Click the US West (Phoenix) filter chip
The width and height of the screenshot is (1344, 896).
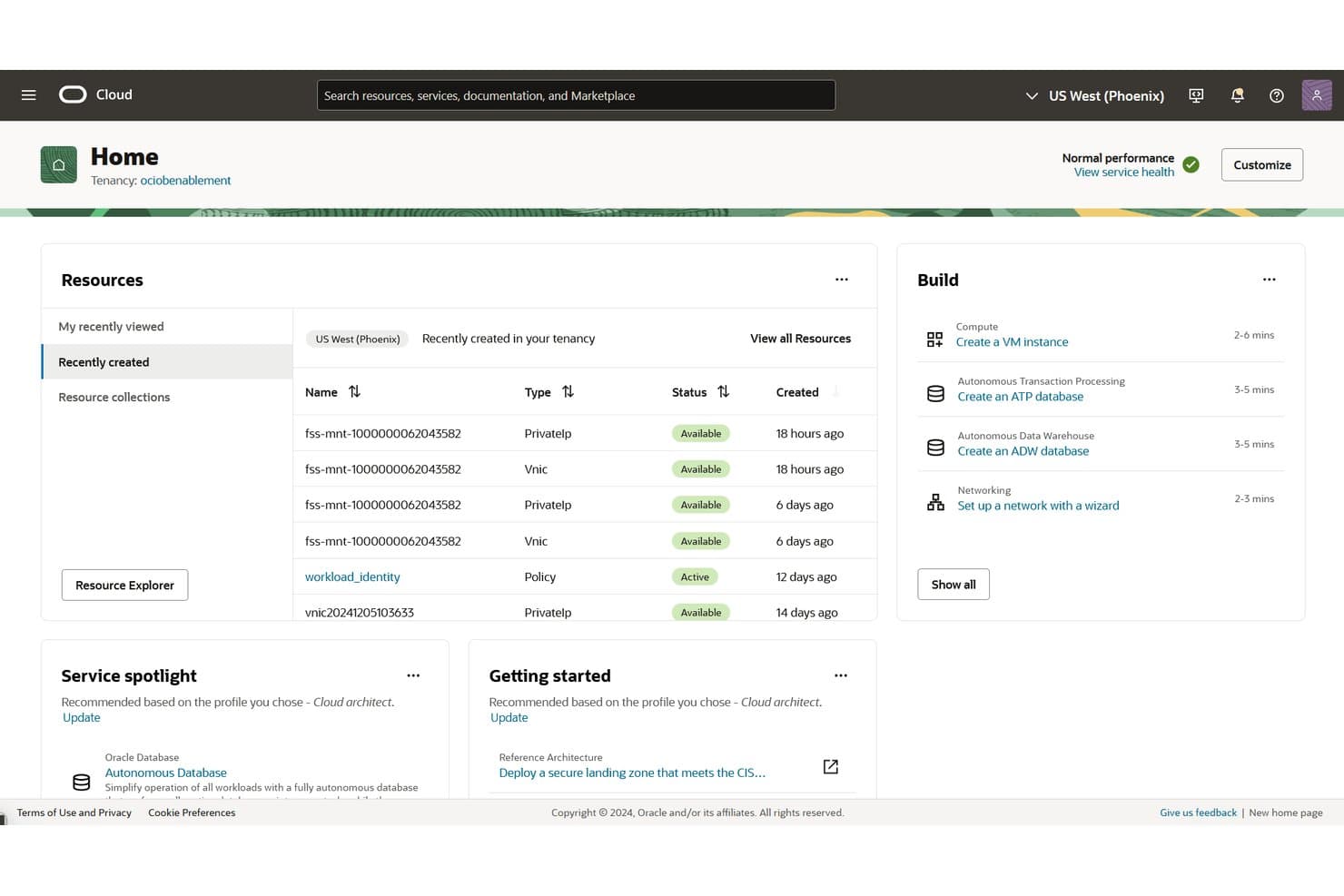(358, 339)
